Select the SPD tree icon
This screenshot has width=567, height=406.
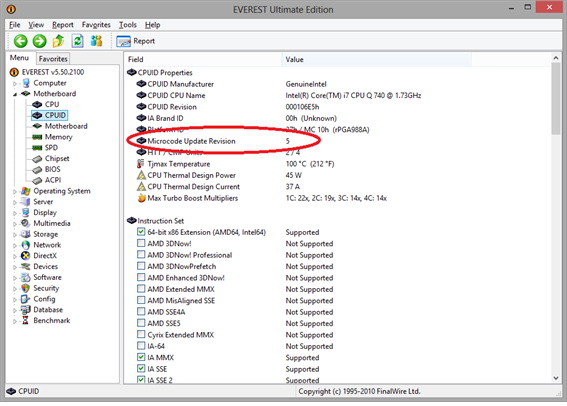coord(37,148)
